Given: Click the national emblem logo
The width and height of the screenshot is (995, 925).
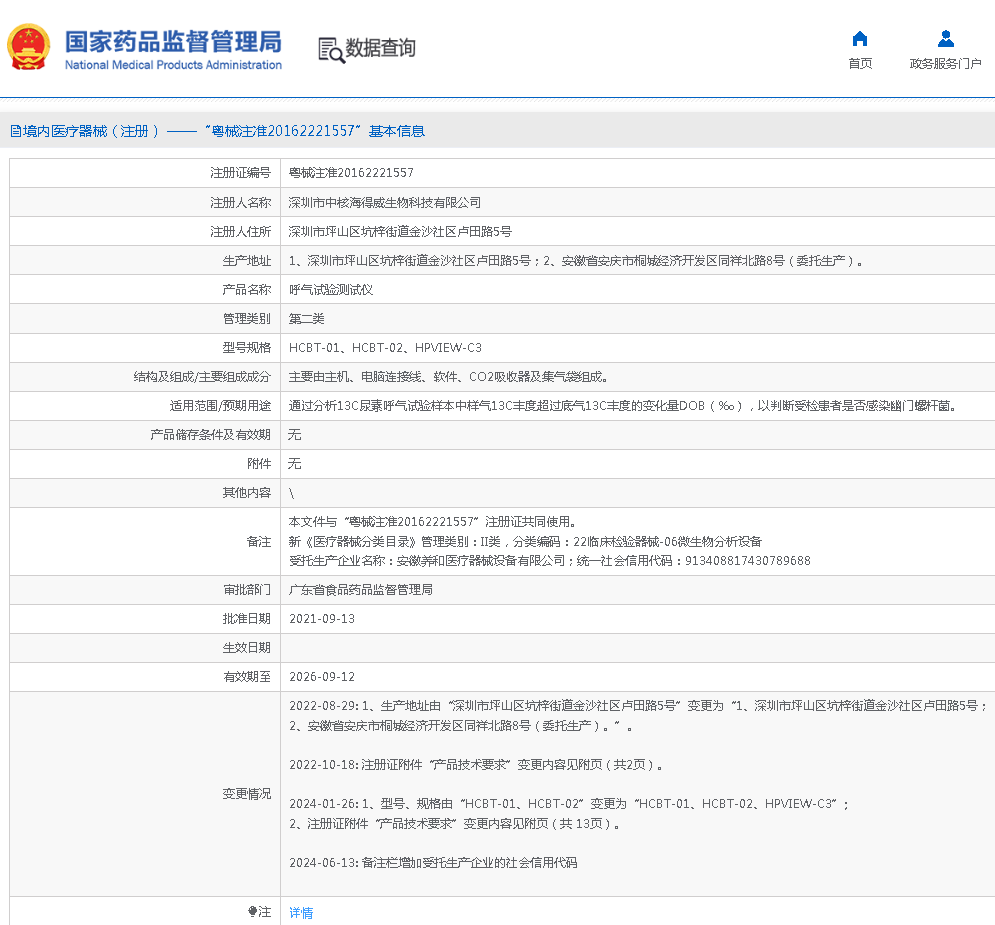Looking at the screenshot, I should (x=29, y=47).
